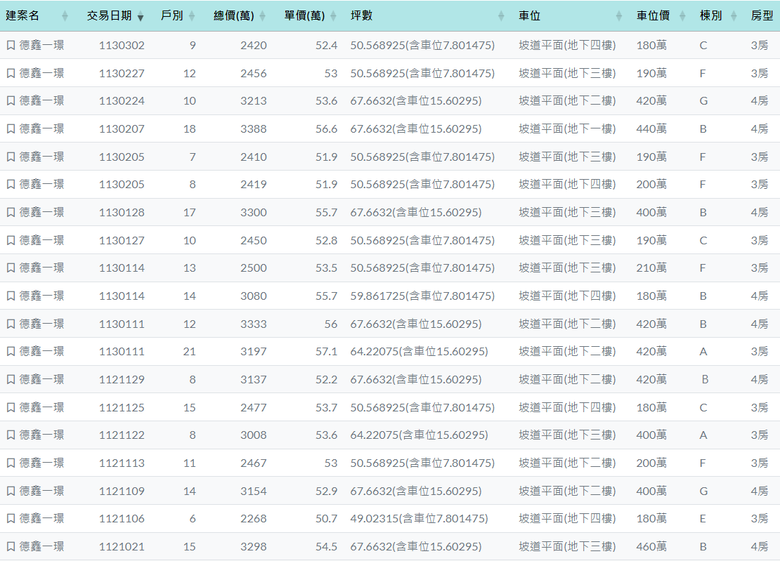Select 戶別 cell 18
780x561 pixels.
pyautogui.click(x=189, y=129)
